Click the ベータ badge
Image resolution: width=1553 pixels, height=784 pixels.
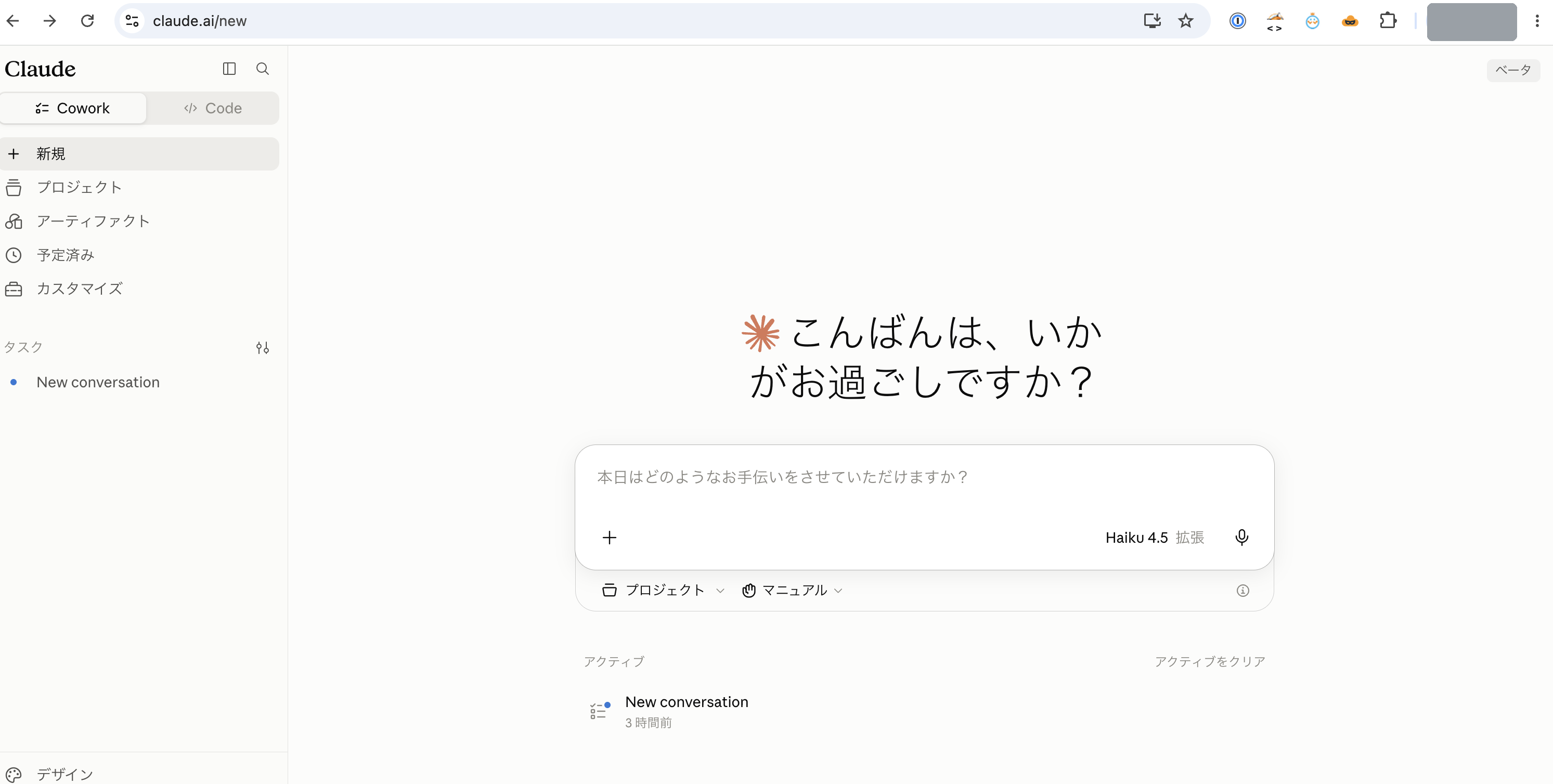pos(1512,70)
